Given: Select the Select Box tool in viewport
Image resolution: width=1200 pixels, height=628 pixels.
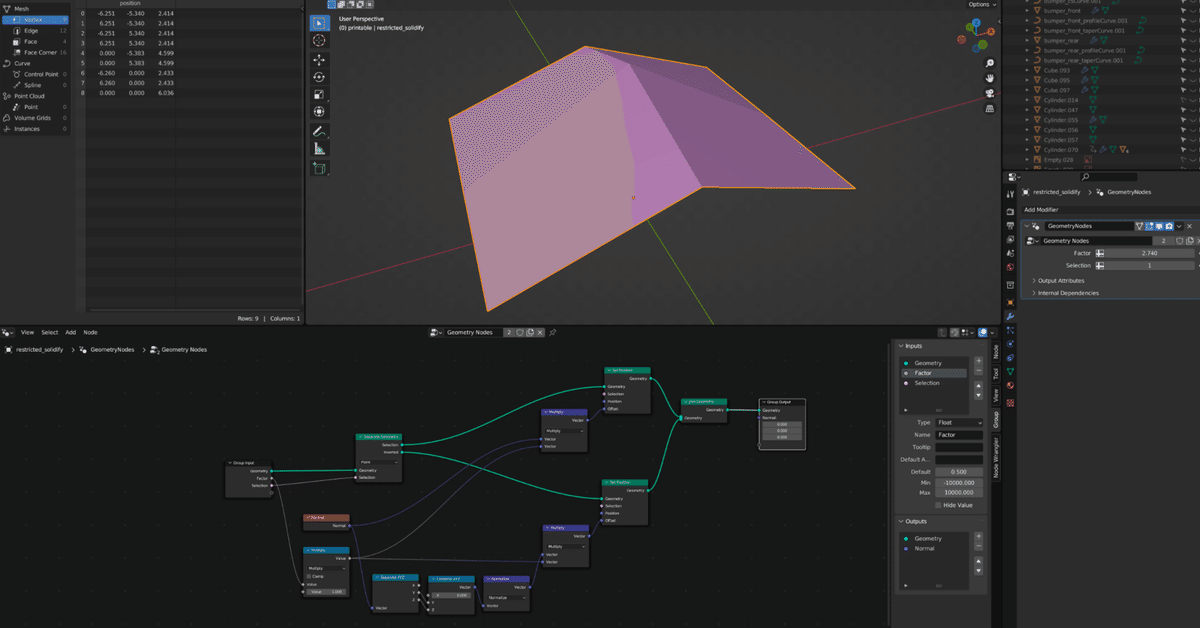Looking at the screenshot, I should (319, 23).
